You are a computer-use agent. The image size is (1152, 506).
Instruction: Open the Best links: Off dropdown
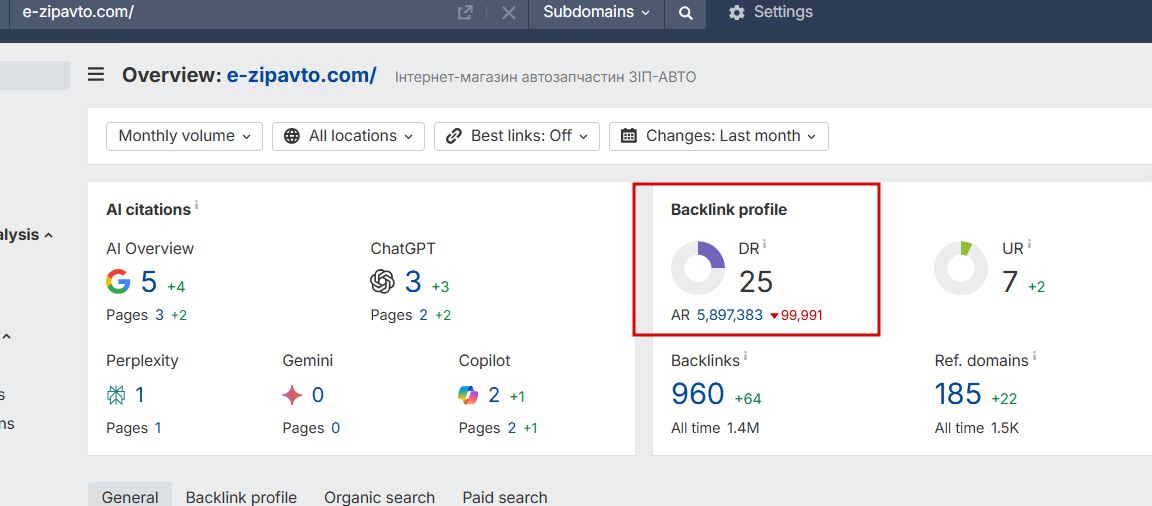point(517,136)
